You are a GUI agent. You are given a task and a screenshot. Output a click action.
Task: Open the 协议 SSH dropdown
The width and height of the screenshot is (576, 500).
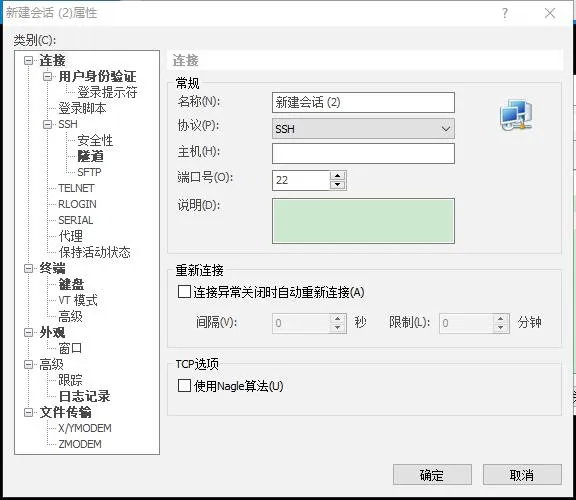(363, 129)
